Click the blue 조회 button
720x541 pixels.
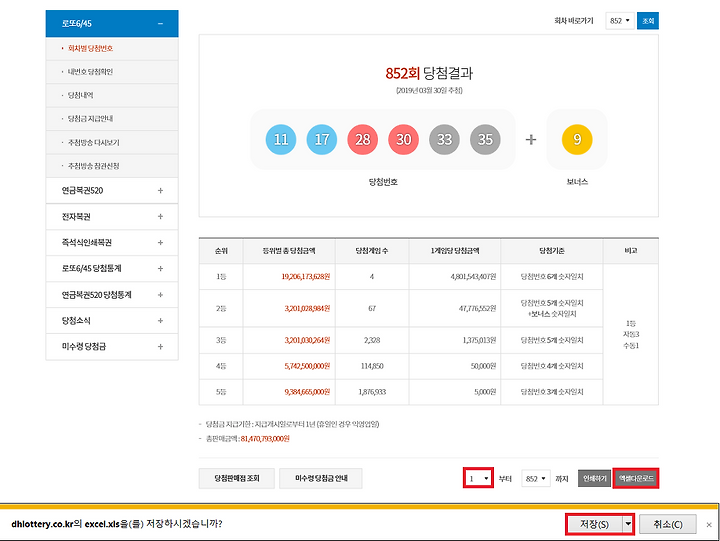(x=648, y=21)
